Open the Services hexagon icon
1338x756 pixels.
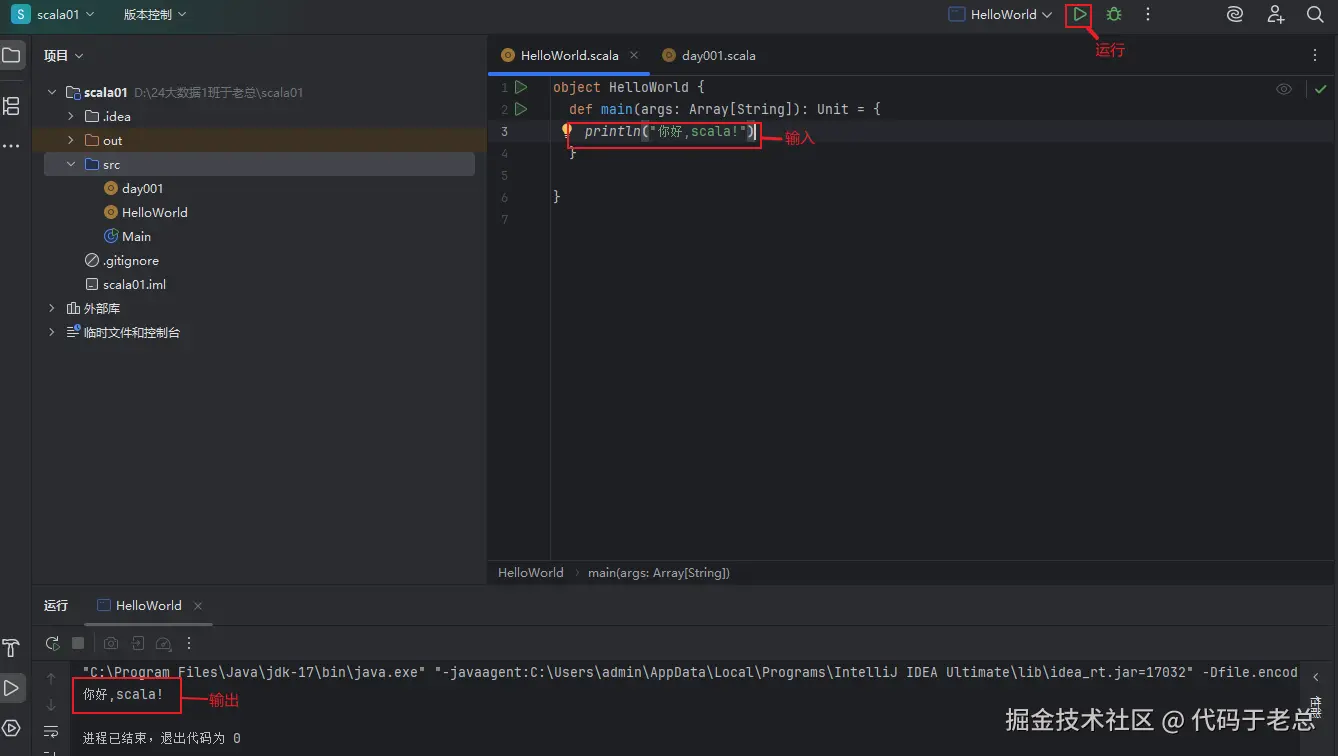pyautogui.click(x=12, y=727)
